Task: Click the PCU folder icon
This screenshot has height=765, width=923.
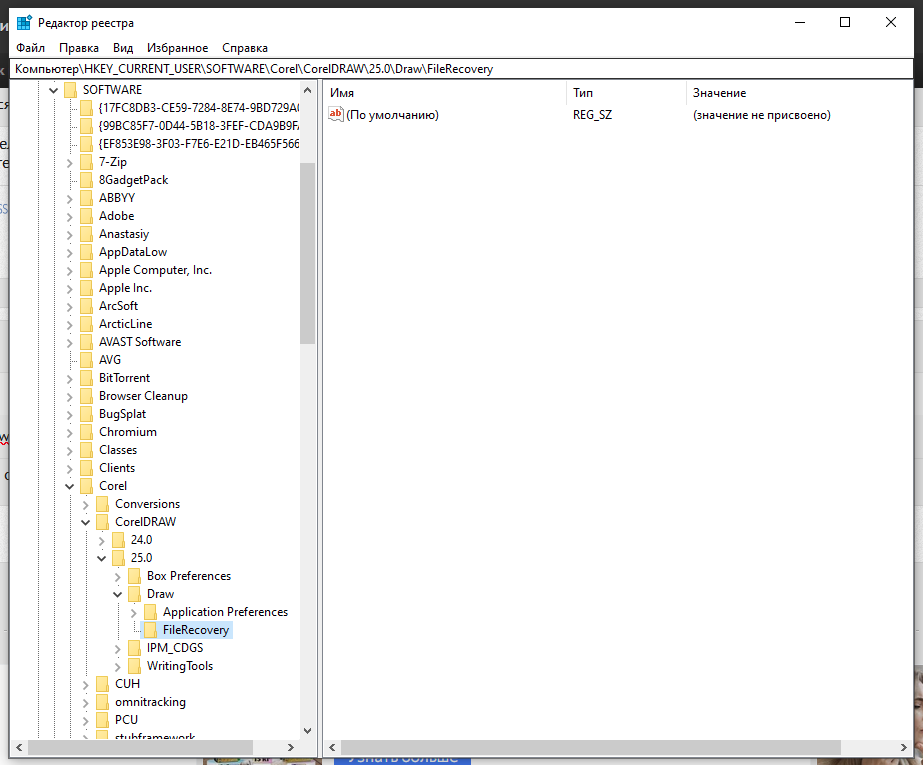Action: tap(102, 720)
